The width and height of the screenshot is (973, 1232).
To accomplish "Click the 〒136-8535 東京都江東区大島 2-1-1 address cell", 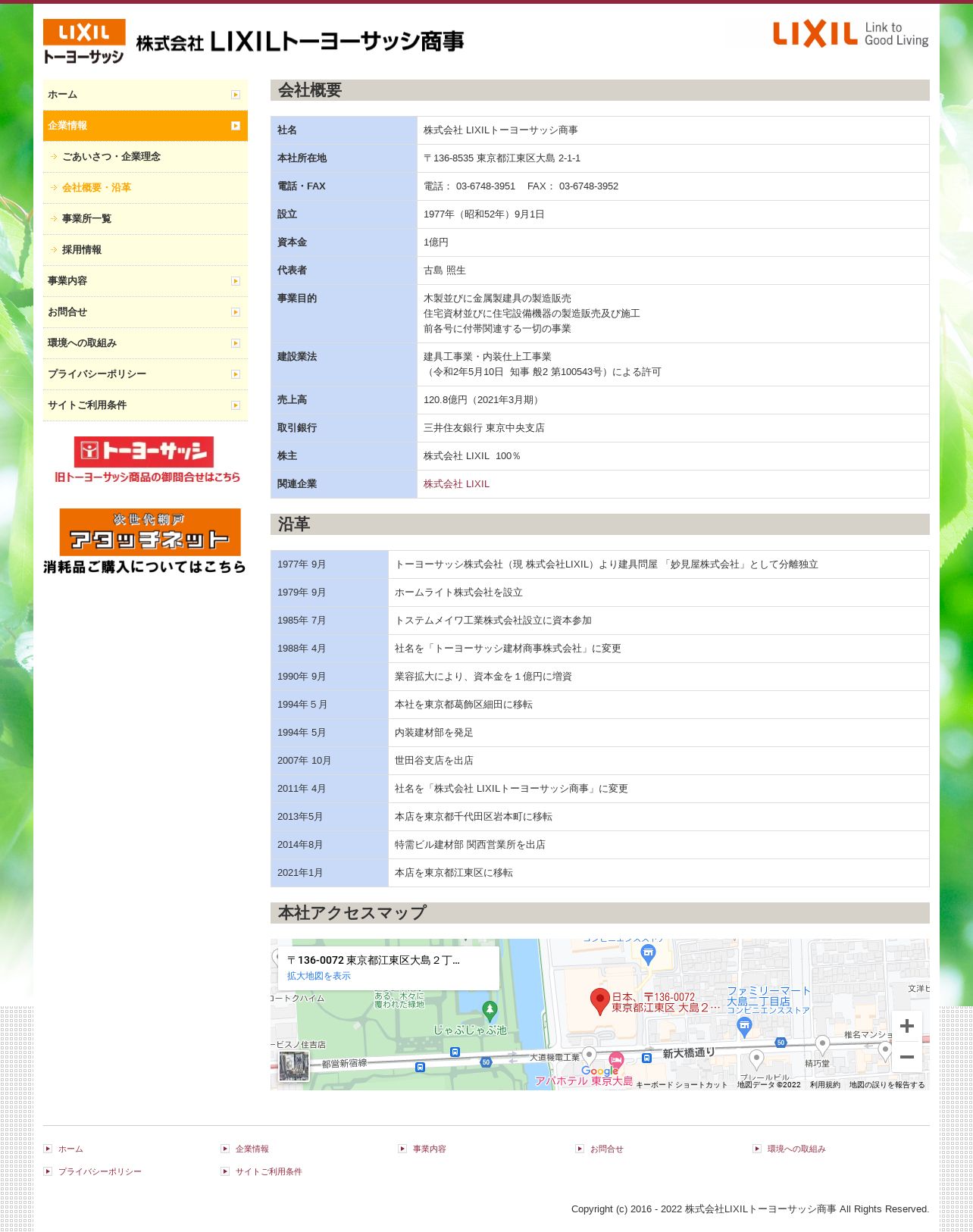I will coord(673,158).
